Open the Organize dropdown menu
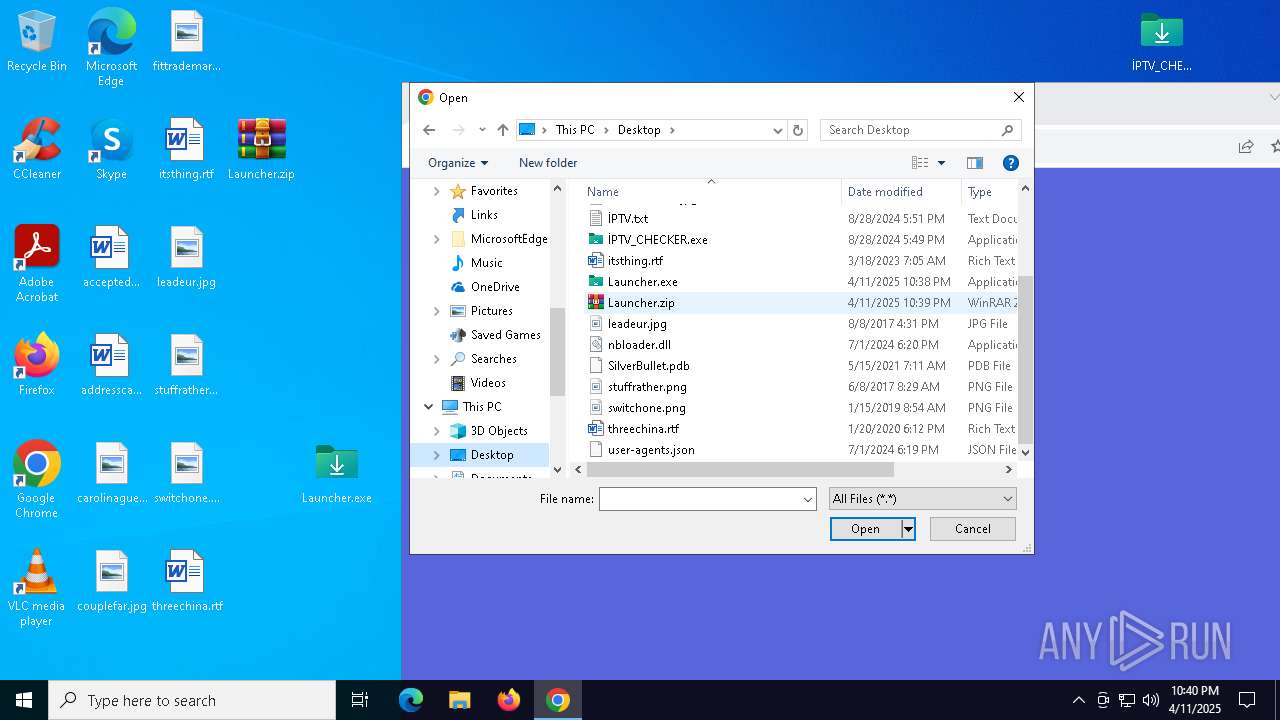The width and height of the screenshot is (1280, 720). [458, 163]
